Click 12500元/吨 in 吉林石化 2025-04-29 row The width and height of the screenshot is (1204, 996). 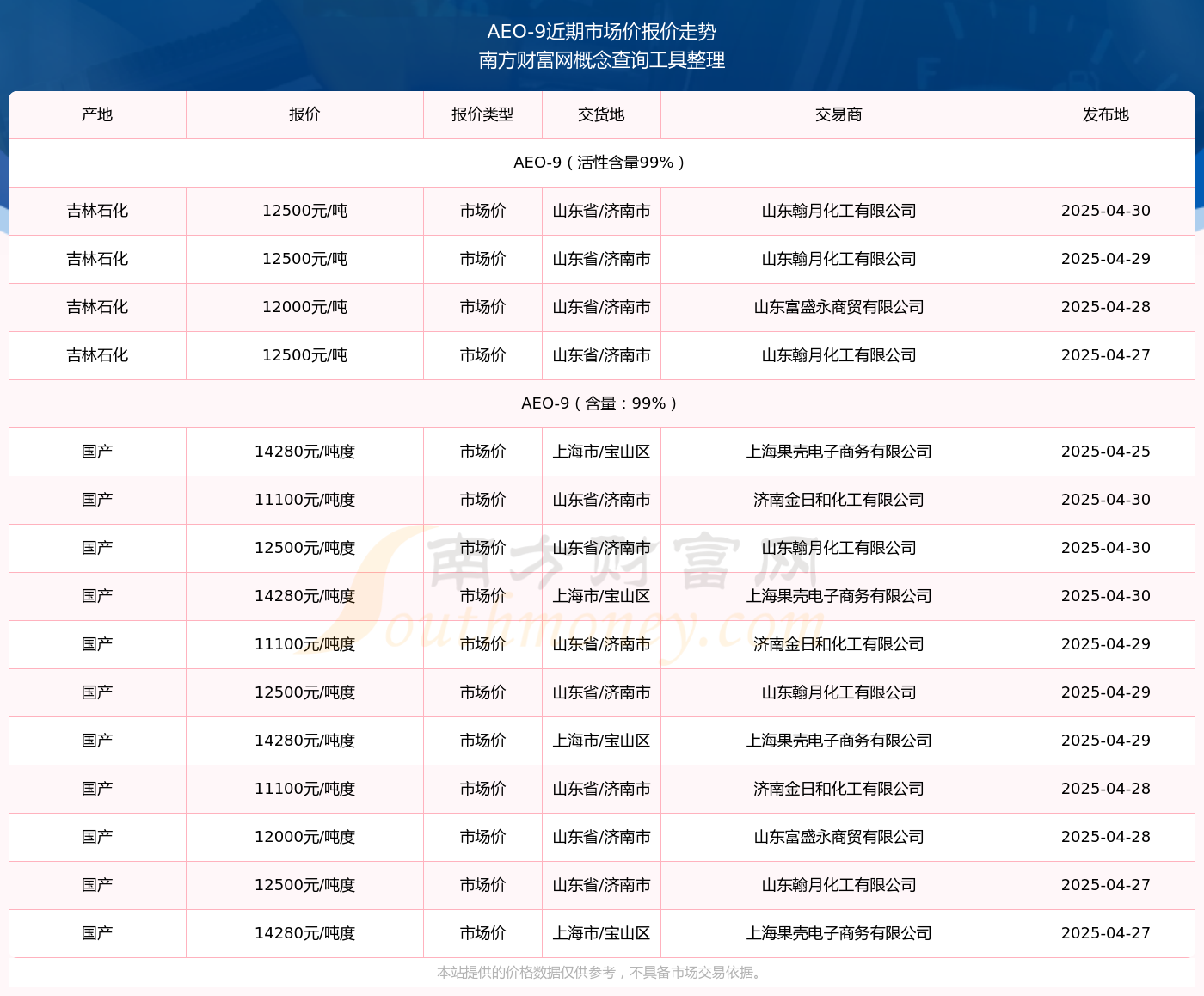coord(304,259)
